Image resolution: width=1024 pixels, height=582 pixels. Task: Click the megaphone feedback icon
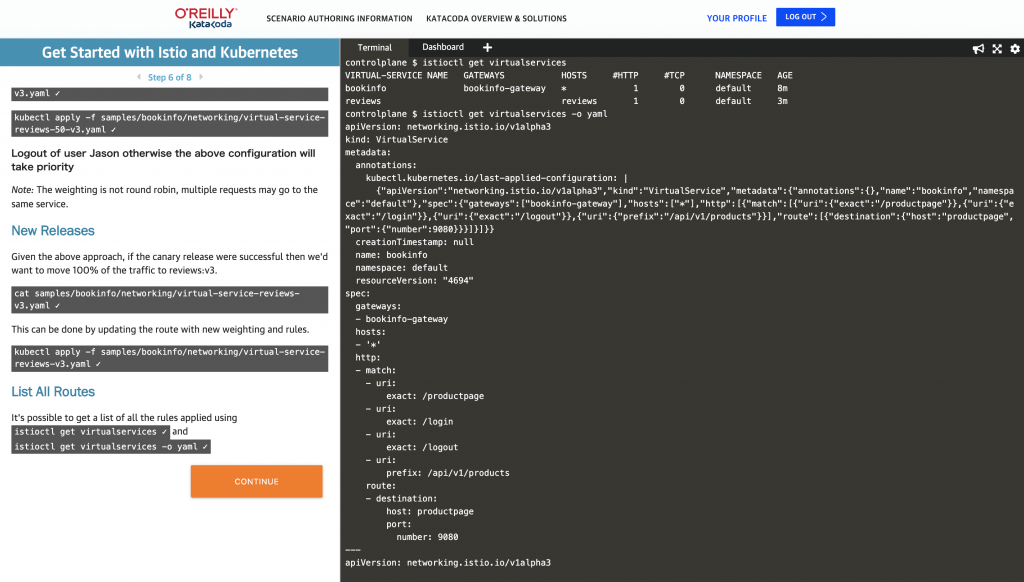coord(978,49)
